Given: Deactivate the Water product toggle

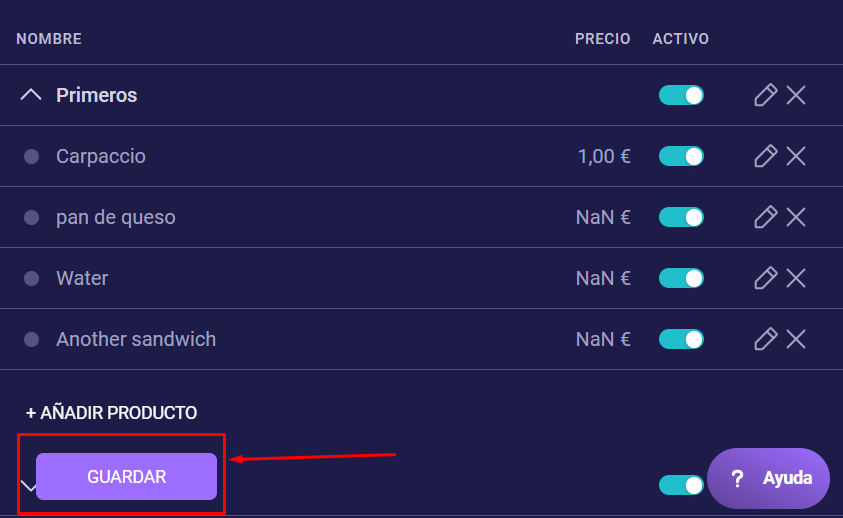Looking at the screenshot, I should (x=681, y=278).
